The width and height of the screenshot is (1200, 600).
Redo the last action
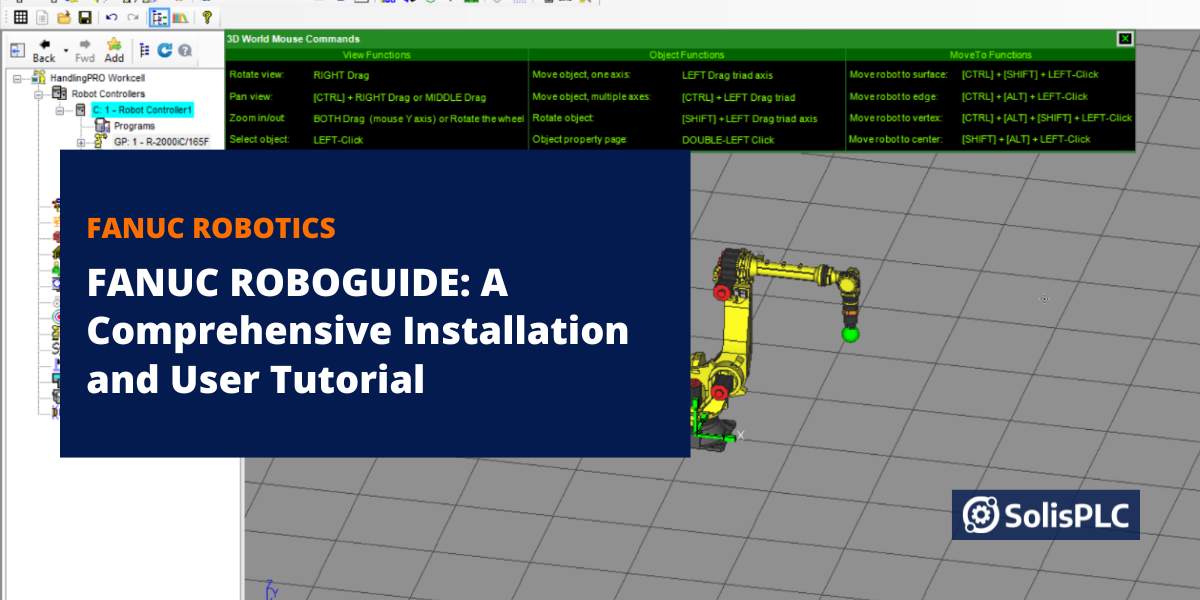pyautogui.click(x=133, y=17)
